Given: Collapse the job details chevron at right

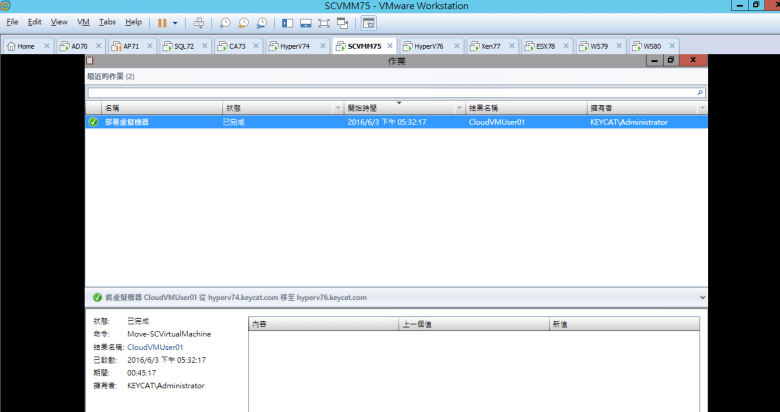Looking at the screenshot, I should click(x=702, y=297).
